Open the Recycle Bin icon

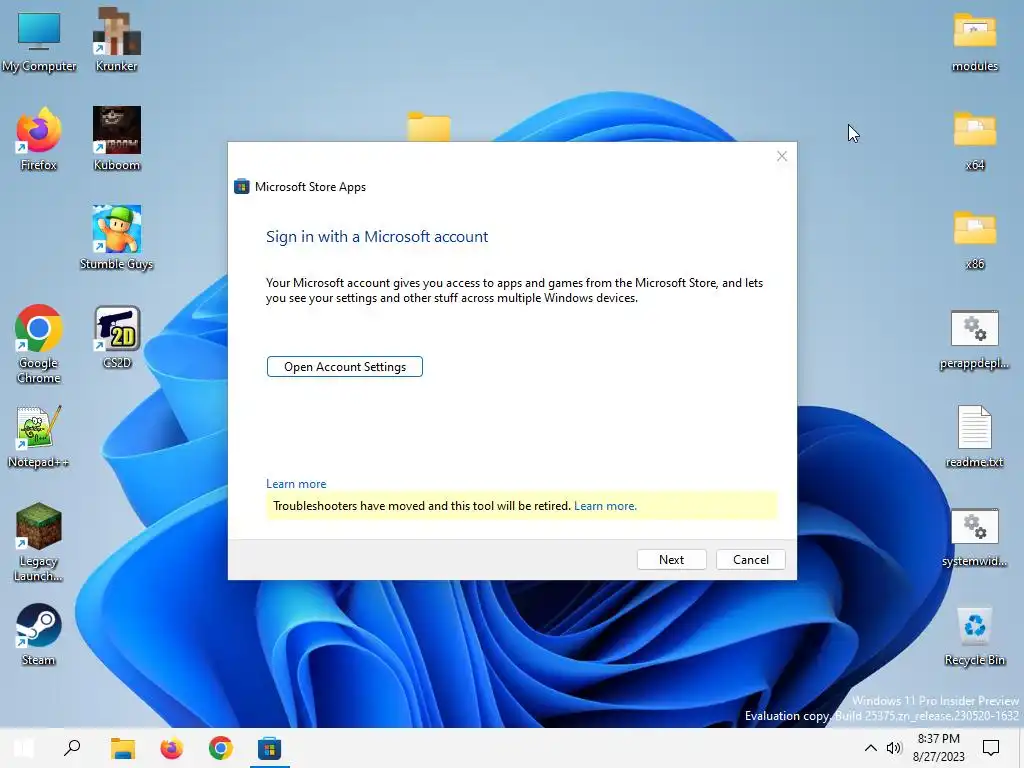pyautogui.click(x=974, y=637)
